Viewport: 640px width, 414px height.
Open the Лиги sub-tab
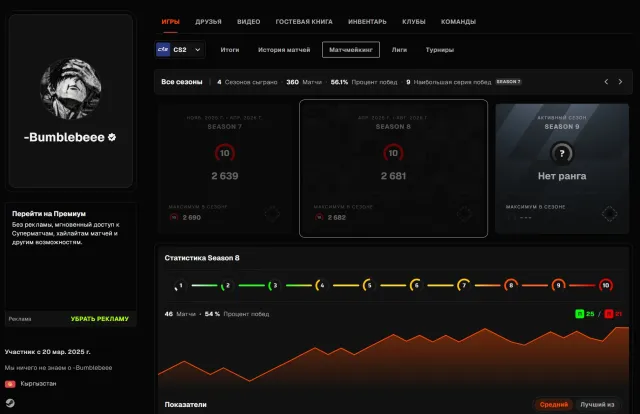(399, 50)
